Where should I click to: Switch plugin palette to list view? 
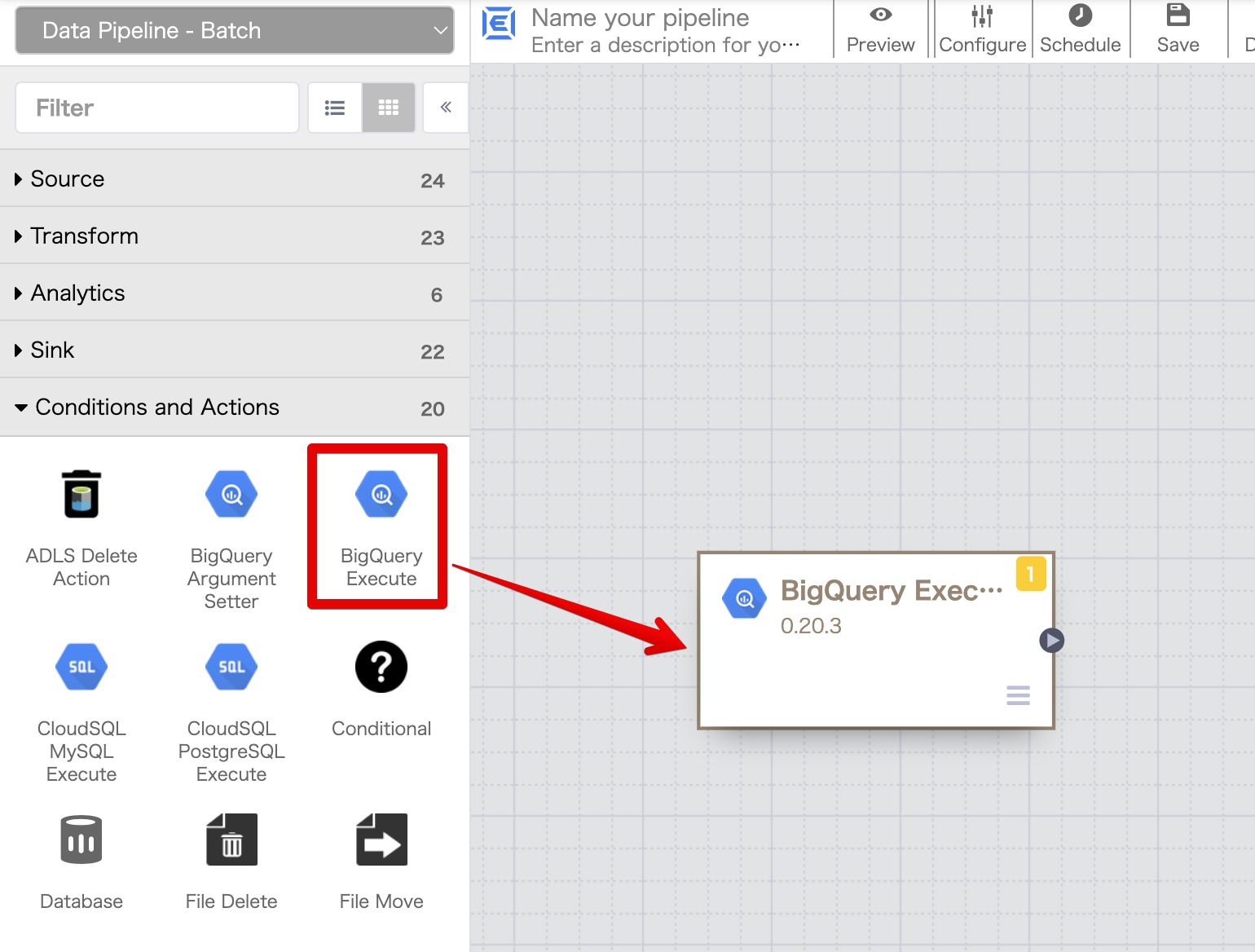335,108
